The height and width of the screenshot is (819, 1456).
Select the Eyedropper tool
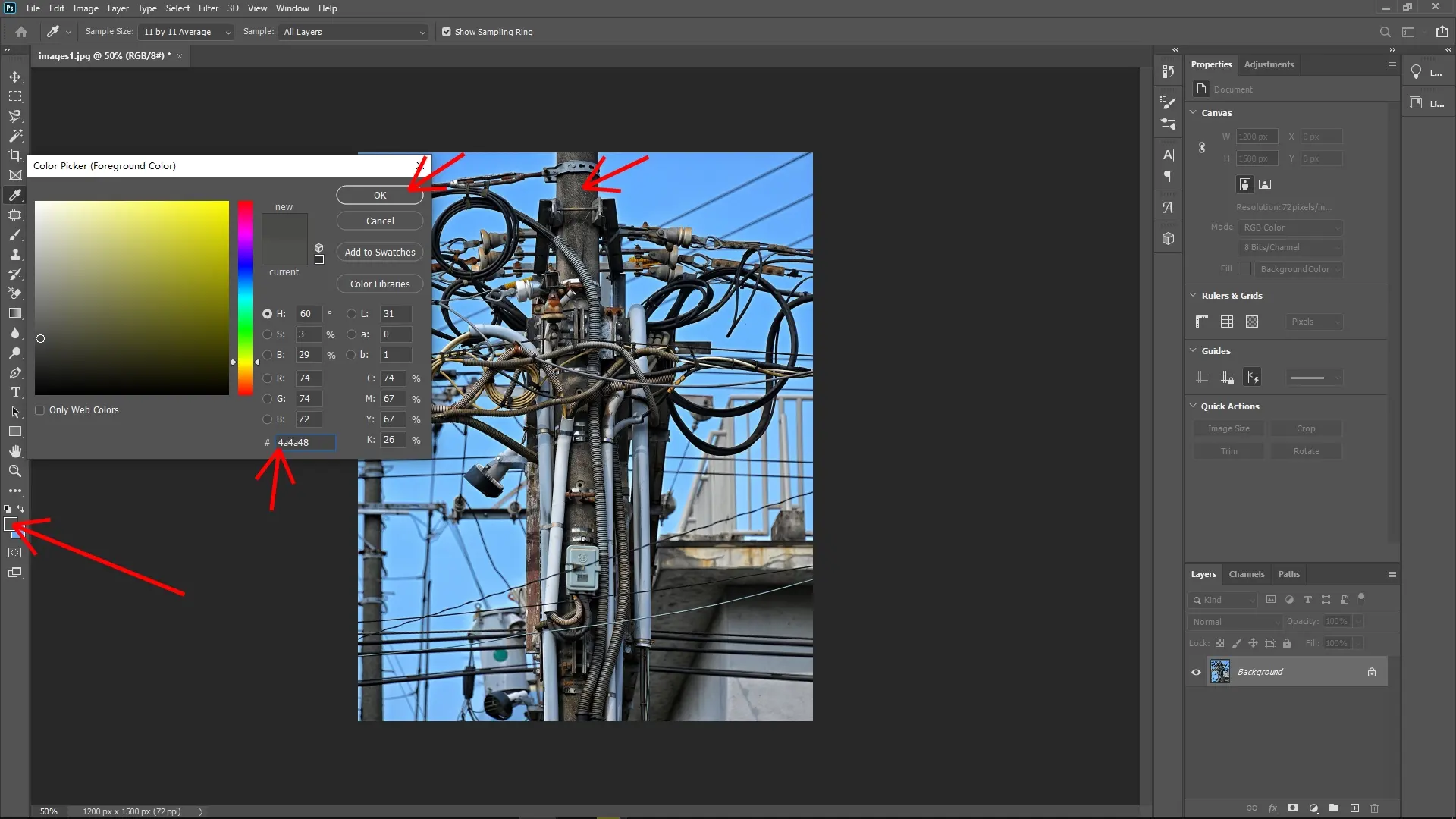tap(15, 195)
